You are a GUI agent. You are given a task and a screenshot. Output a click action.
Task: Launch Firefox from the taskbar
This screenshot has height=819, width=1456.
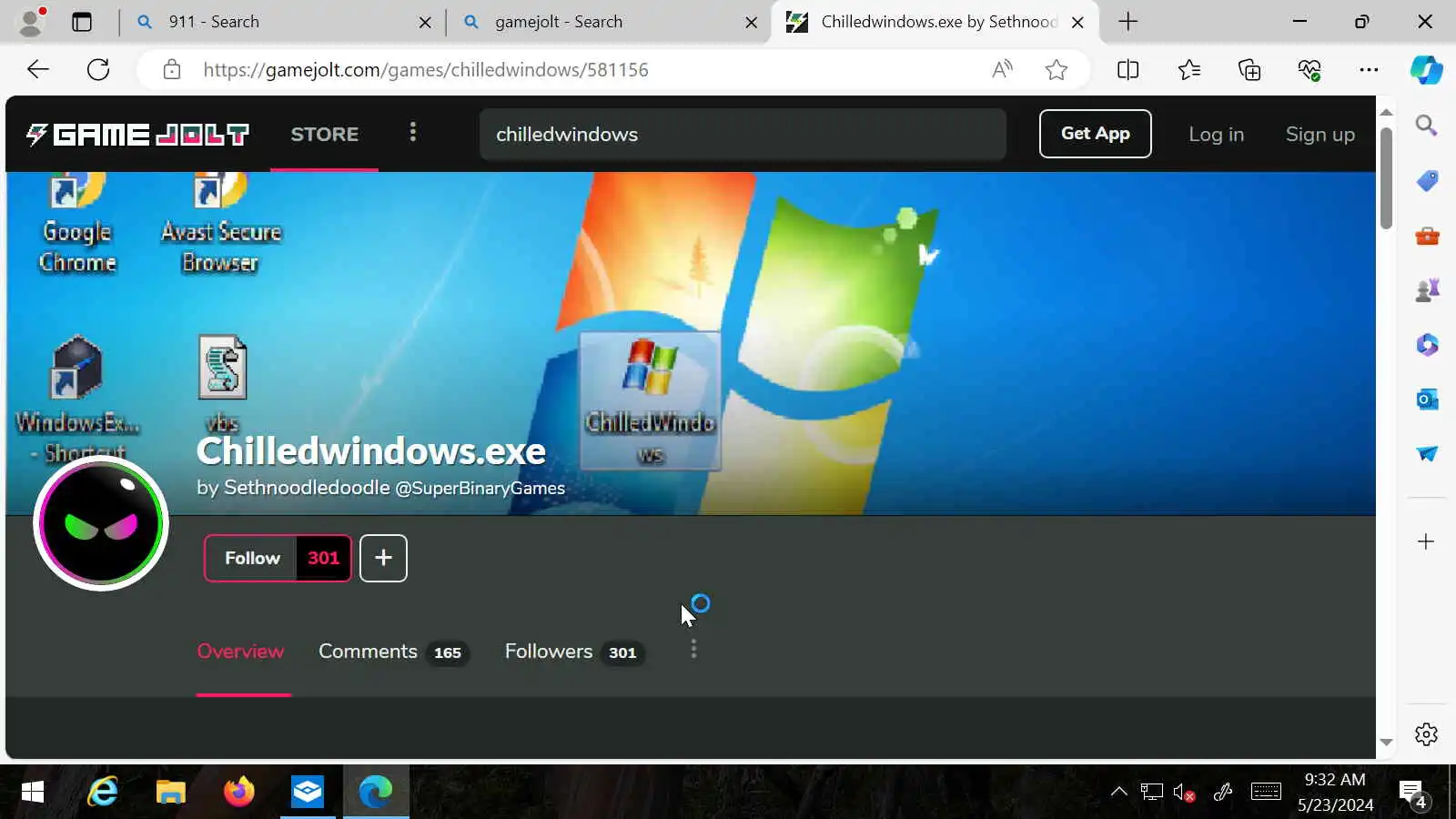238,792
